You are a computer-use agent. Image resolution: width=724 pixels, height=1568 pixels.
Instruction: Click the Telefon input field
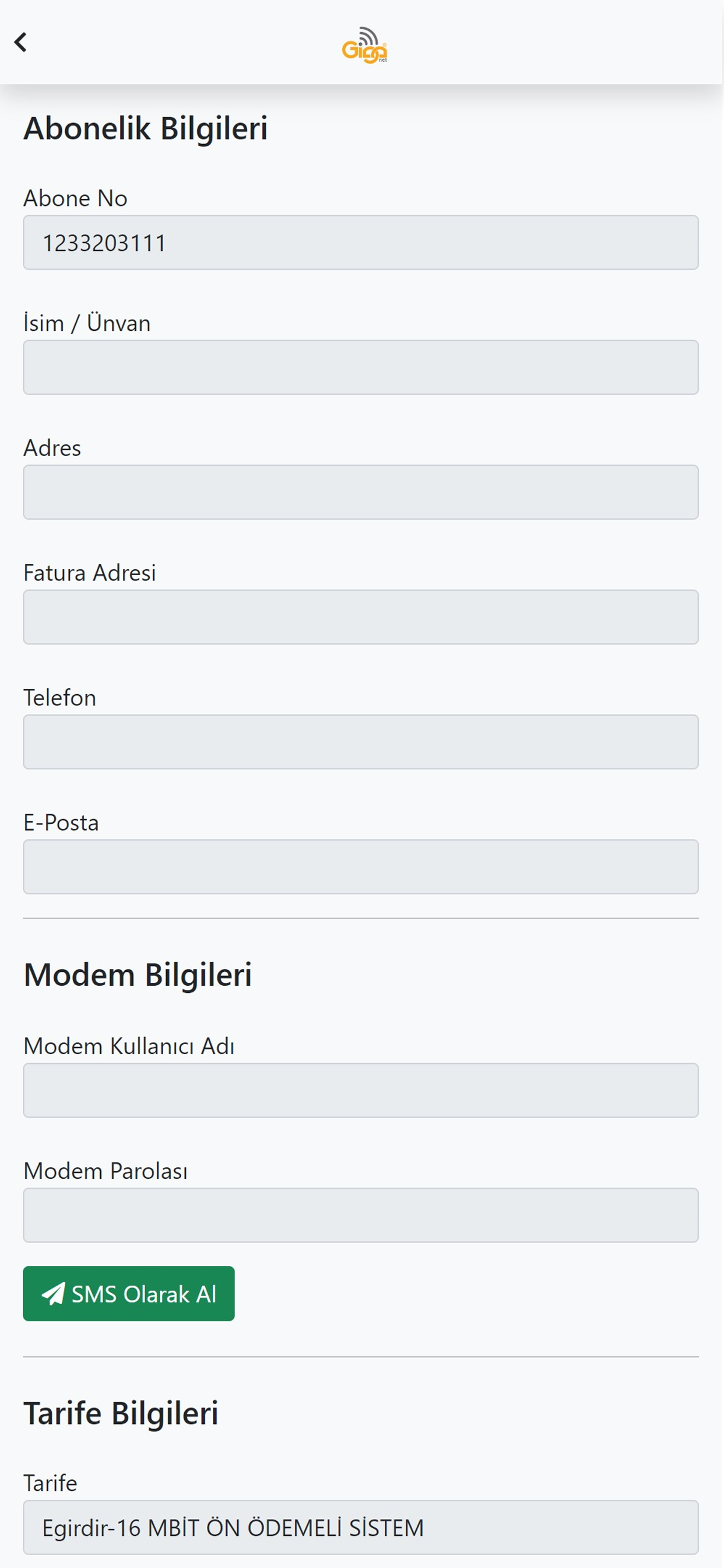(x=361, y=741)
